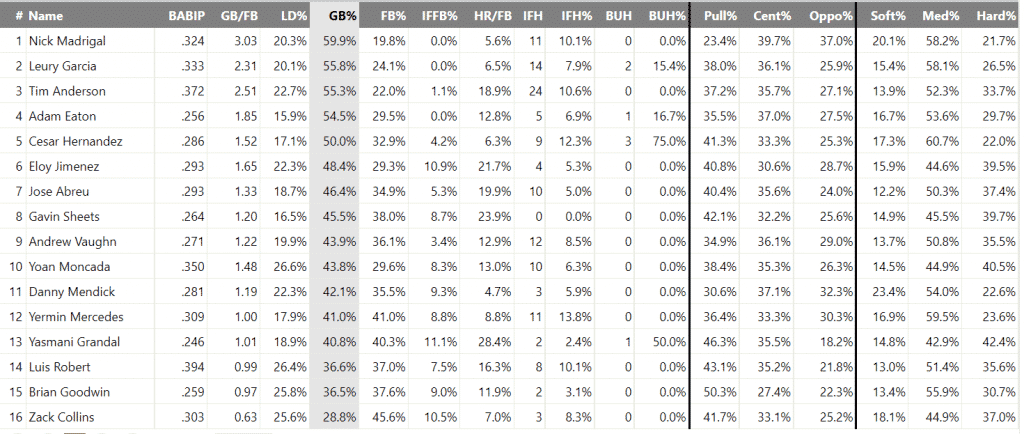Open Nick Madrigal's player page

[66, 41]
